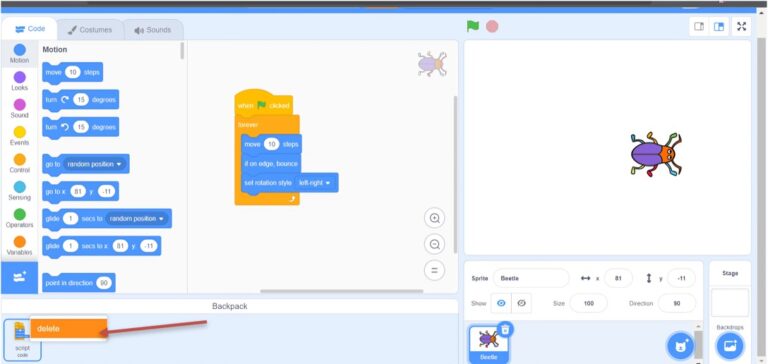Open the left-right rotation style dropdown

[315, 183]
